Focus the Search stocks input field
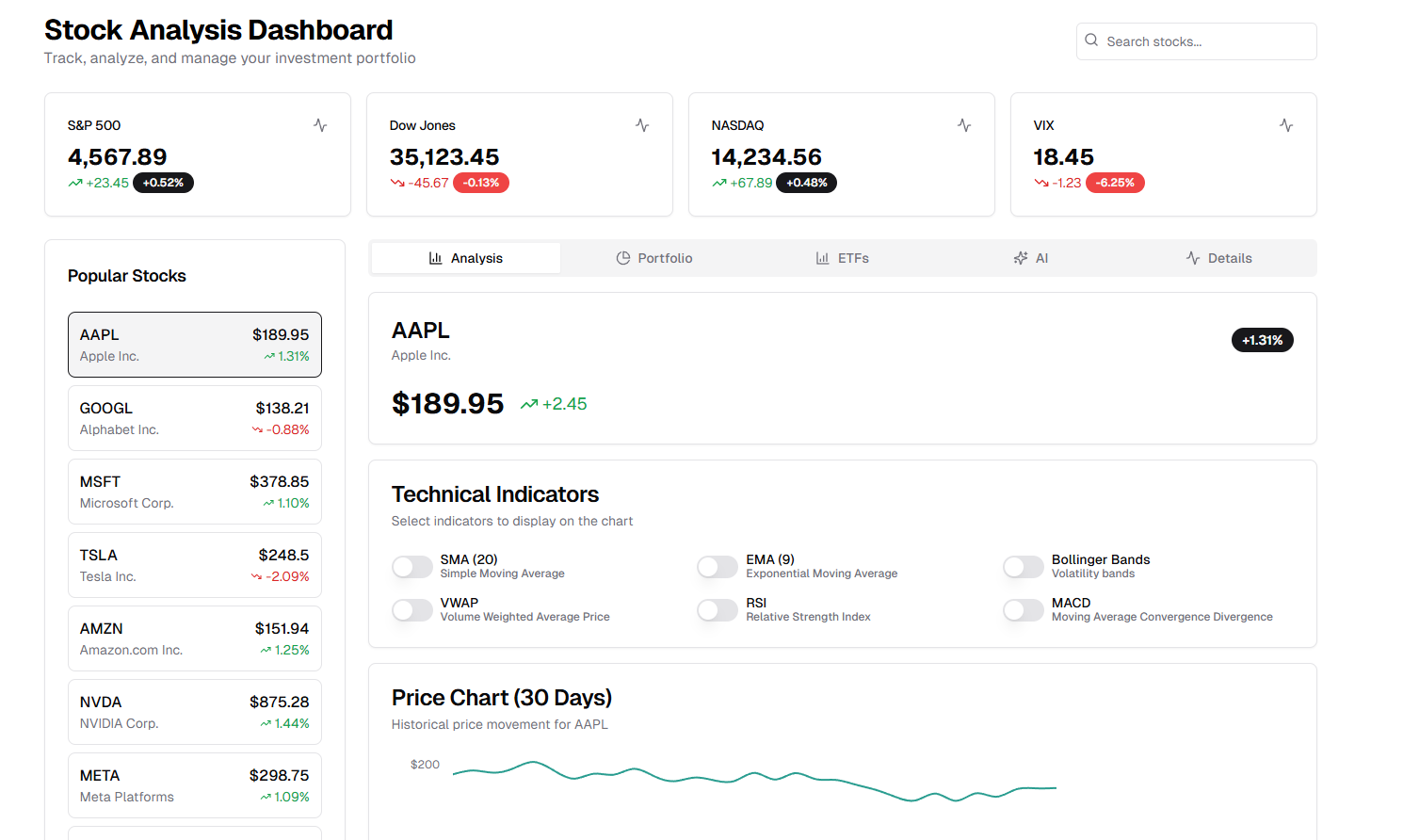Image resolution: width=1403 pixels, height=840 pixels. point(1205,41)
